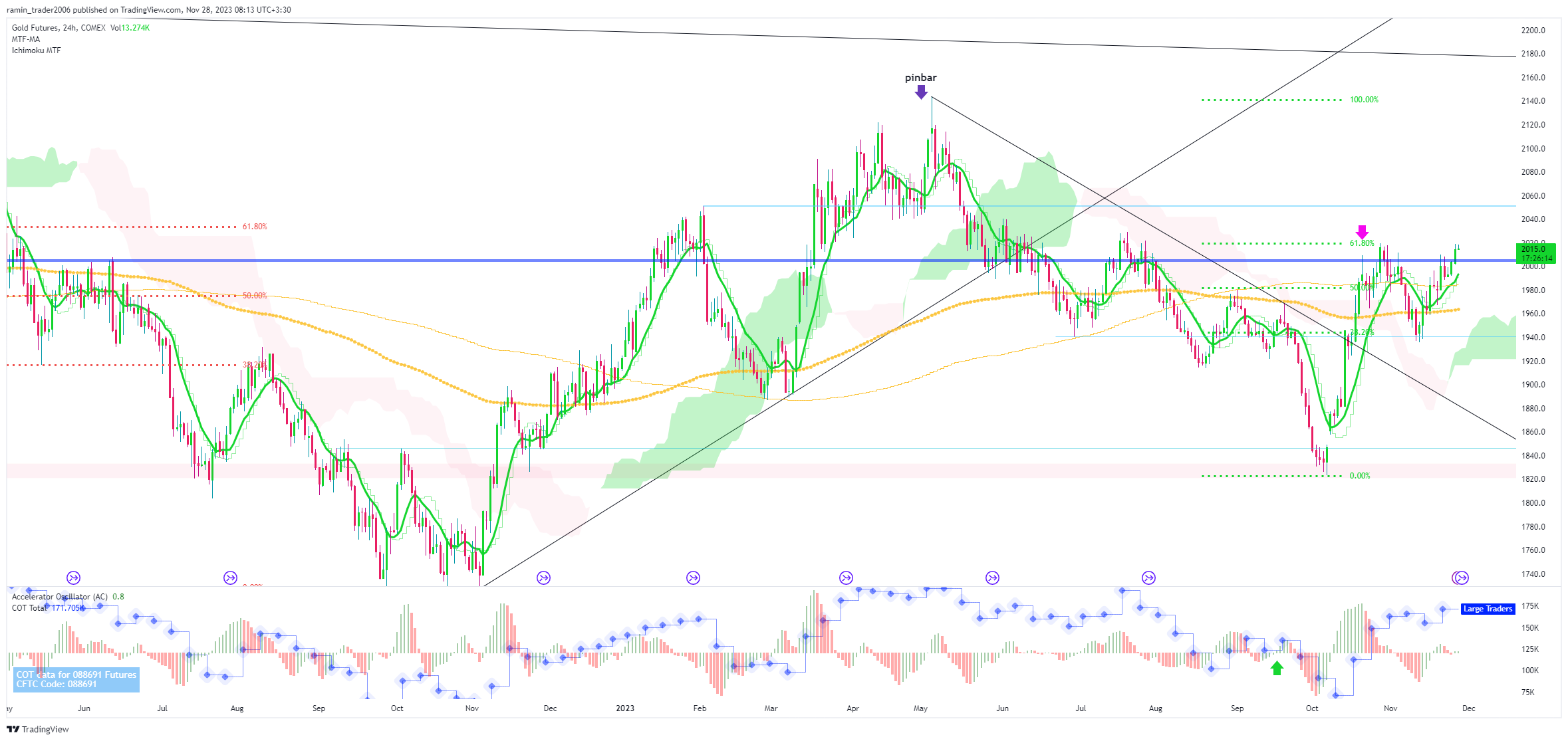Click the green 0.00% Fibonacci label
The image size is (1568, 741).
(x=1360, y=476)
